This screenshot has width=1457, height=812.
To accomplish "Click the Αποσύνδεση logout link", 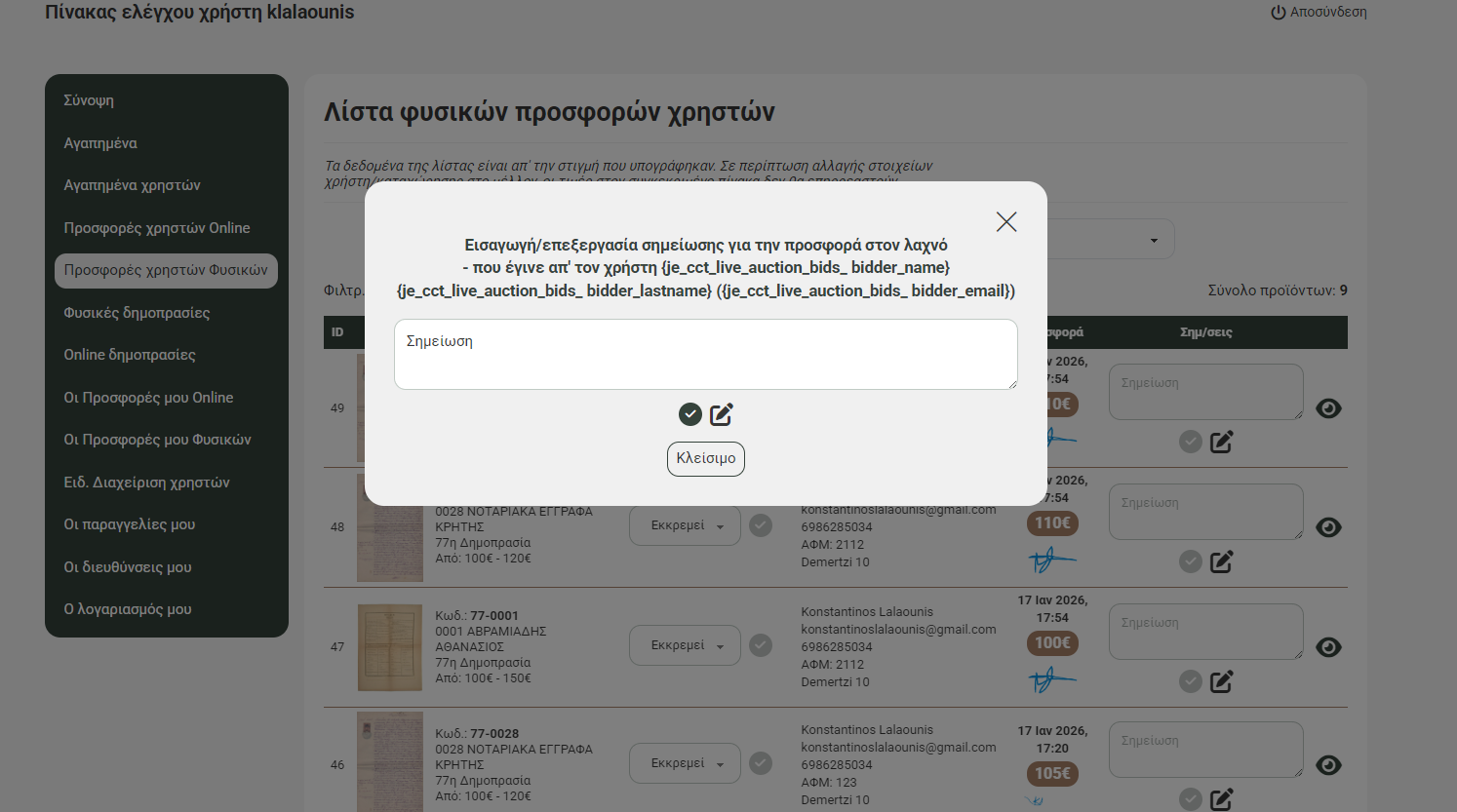I will pyautogui.click(x=1319, y=13).
